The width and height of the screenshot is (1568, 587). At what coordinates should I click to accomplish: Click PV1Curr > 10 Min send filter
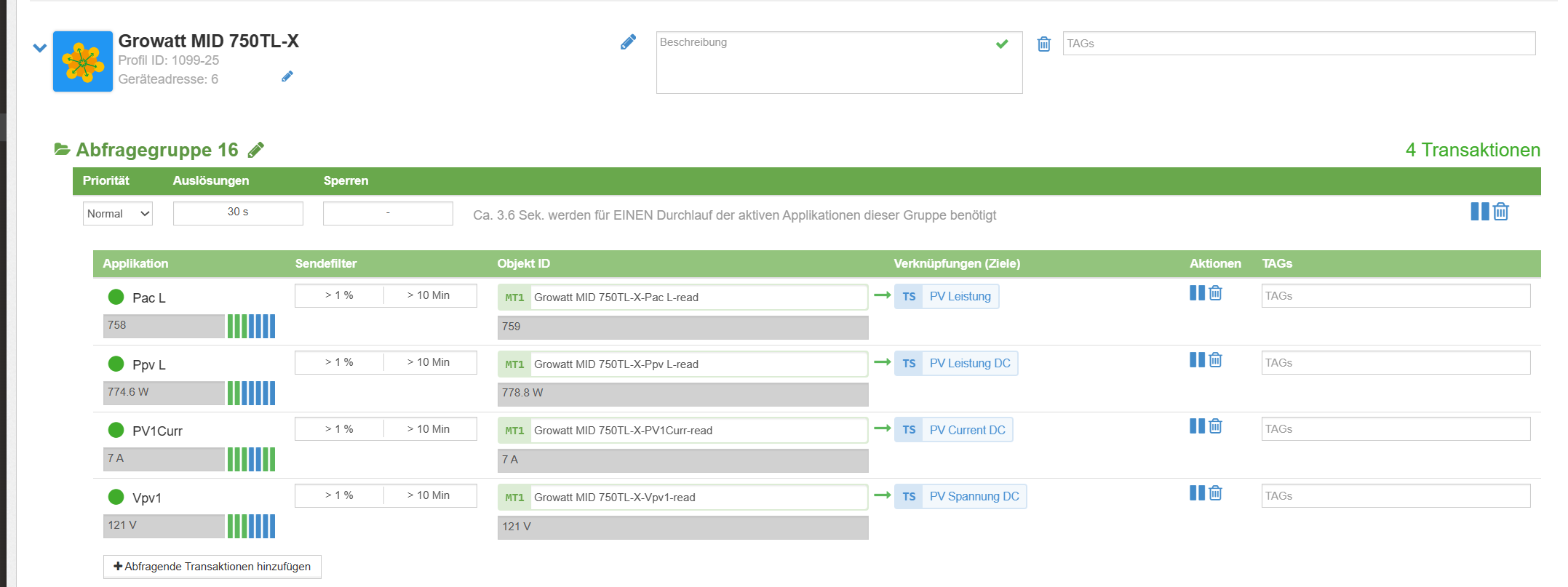point(429,429)
